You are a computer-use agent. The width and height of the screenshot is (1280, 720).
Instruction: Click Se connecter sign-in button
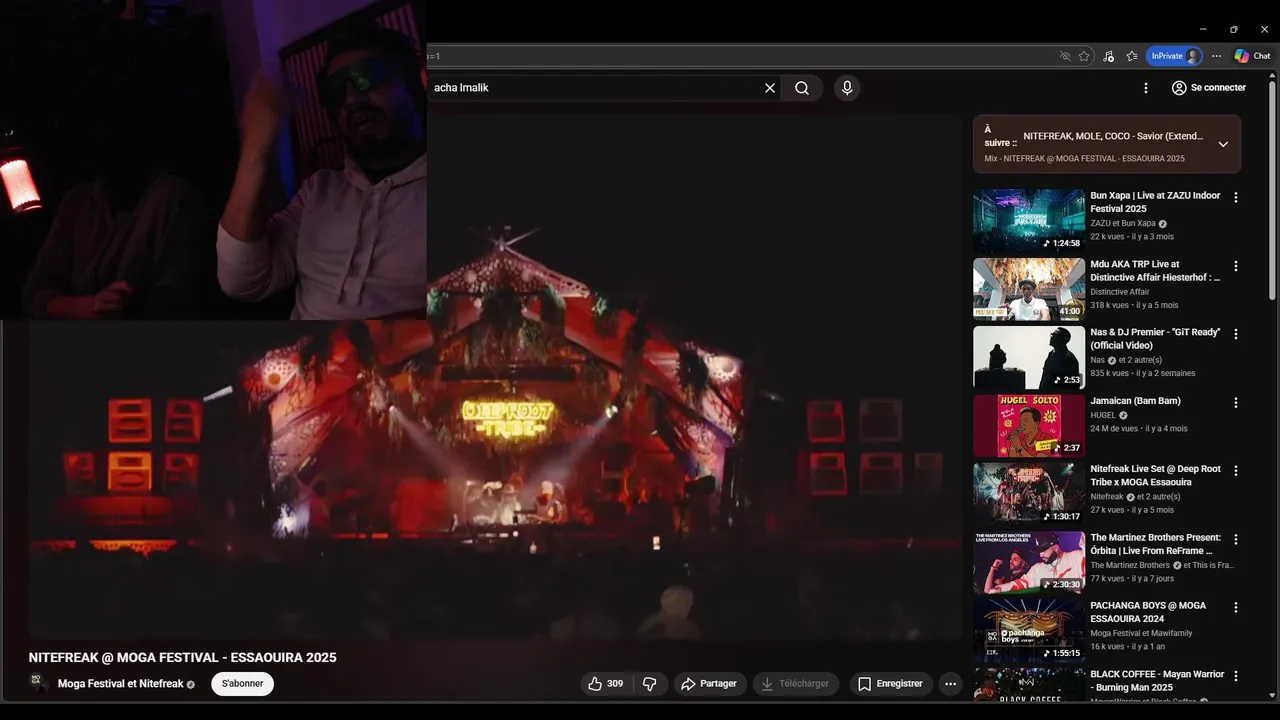click(1209, 88)
